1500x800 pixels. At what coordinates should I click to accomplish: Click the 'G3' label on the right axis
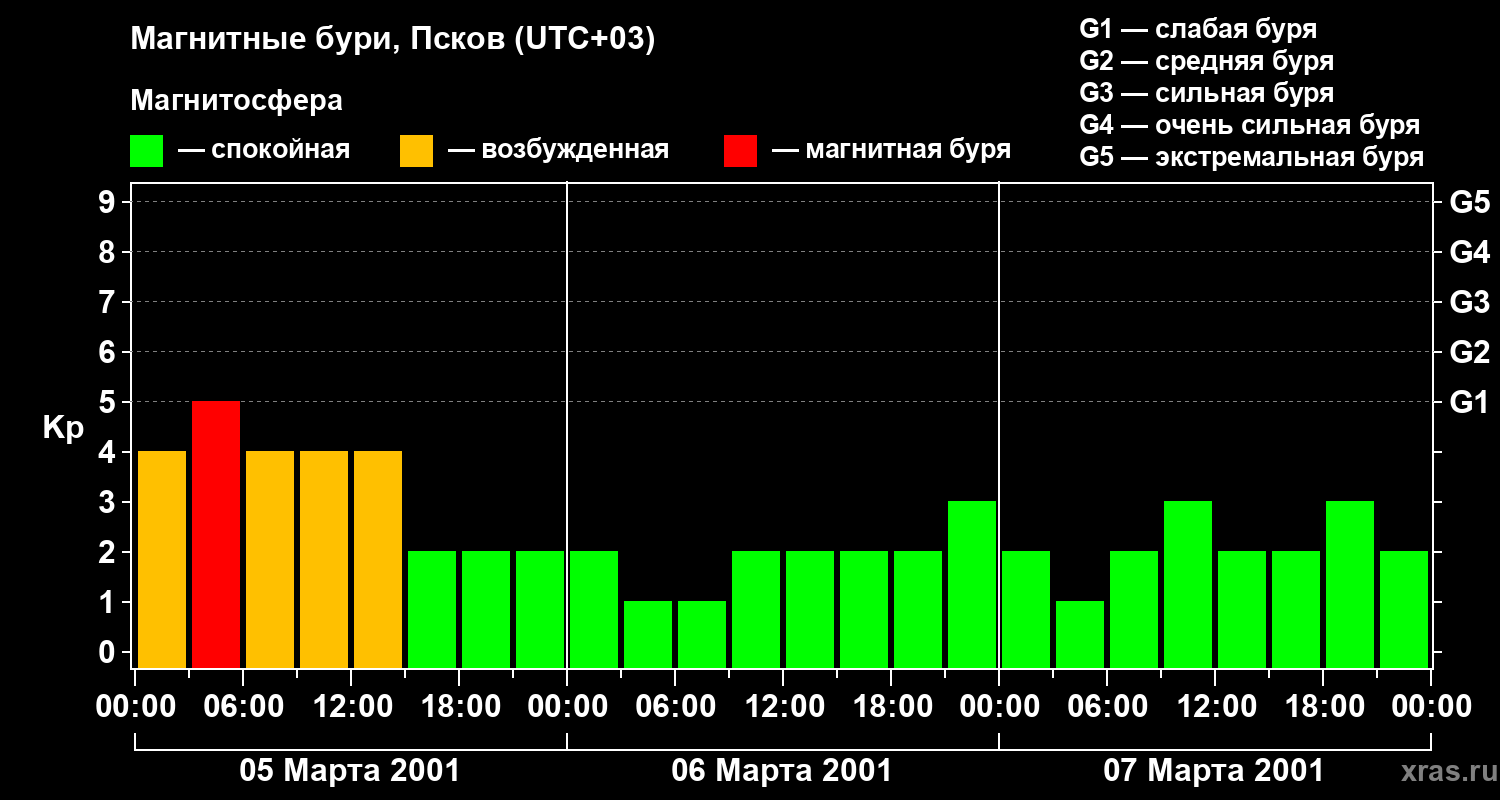tap(1469, 302)
